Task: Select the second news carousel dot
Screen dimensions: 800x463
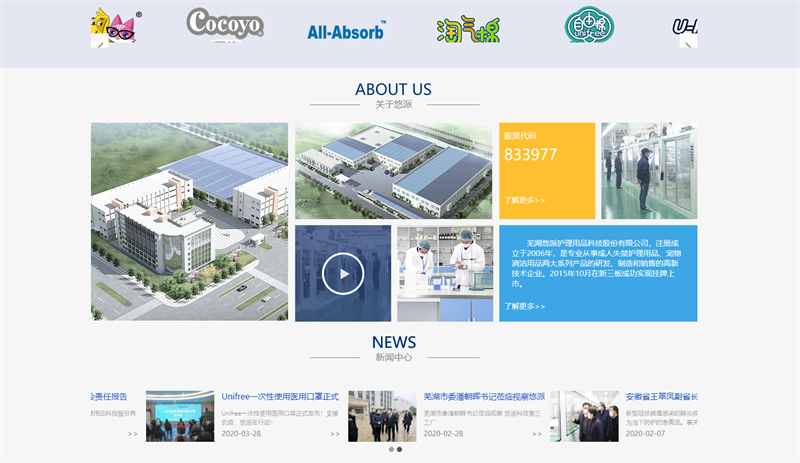Action: (400, 450)
